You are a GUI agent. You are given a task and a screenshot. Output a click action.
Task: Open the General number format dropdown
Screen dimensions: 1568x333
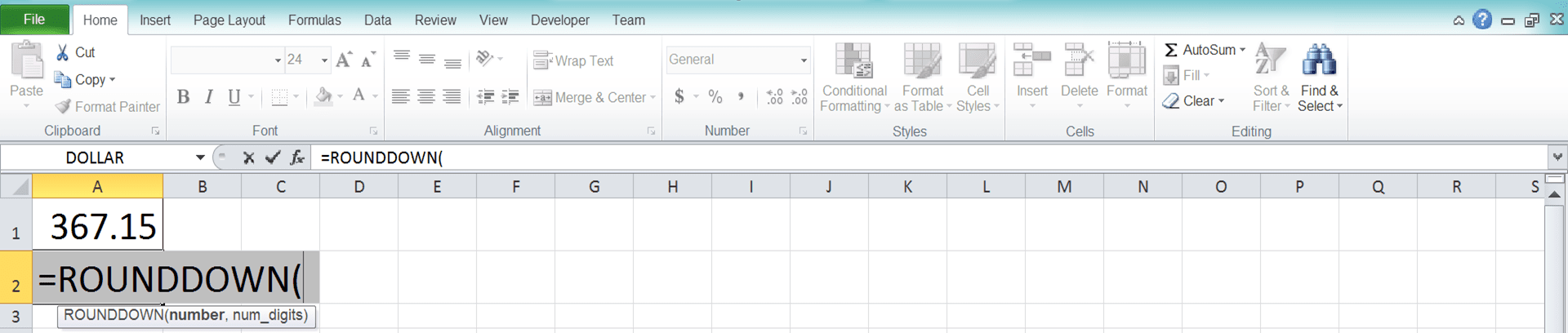[x=804, y=60]
